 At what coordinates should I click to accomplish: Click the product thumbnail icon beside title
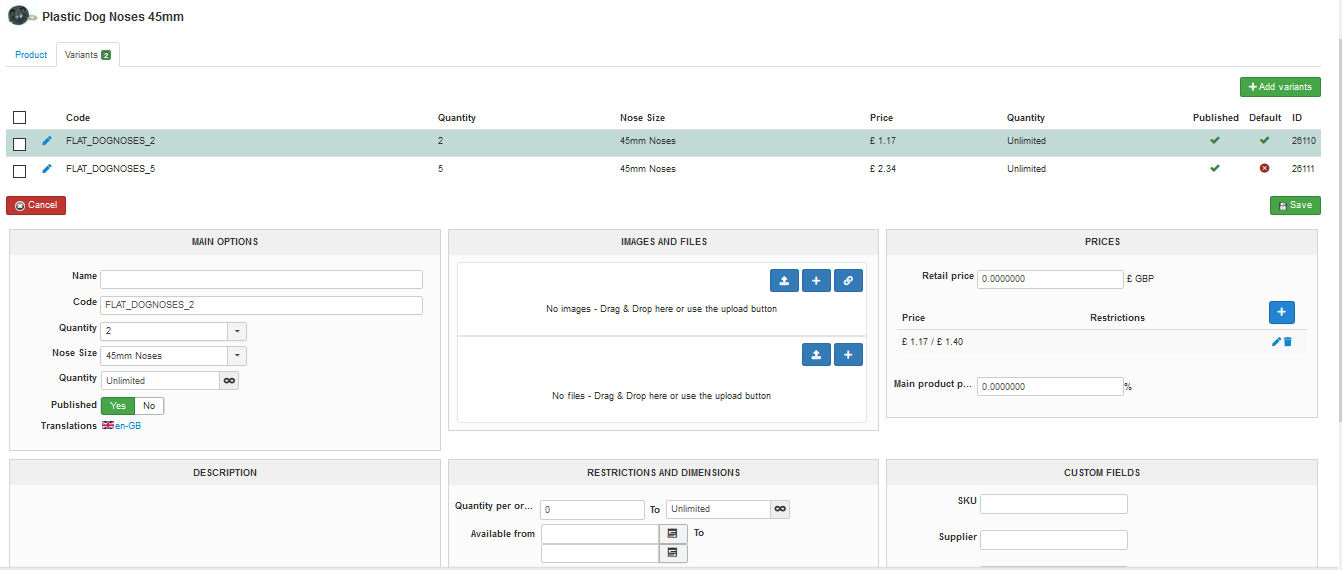22,16
